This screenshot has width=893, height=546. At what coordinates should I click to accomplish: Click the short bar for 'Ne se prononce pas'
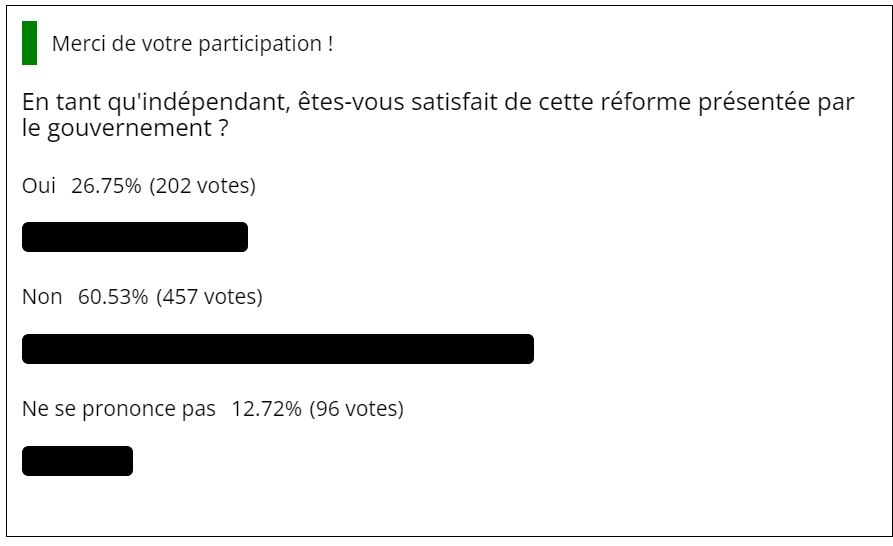click(77, 461)
